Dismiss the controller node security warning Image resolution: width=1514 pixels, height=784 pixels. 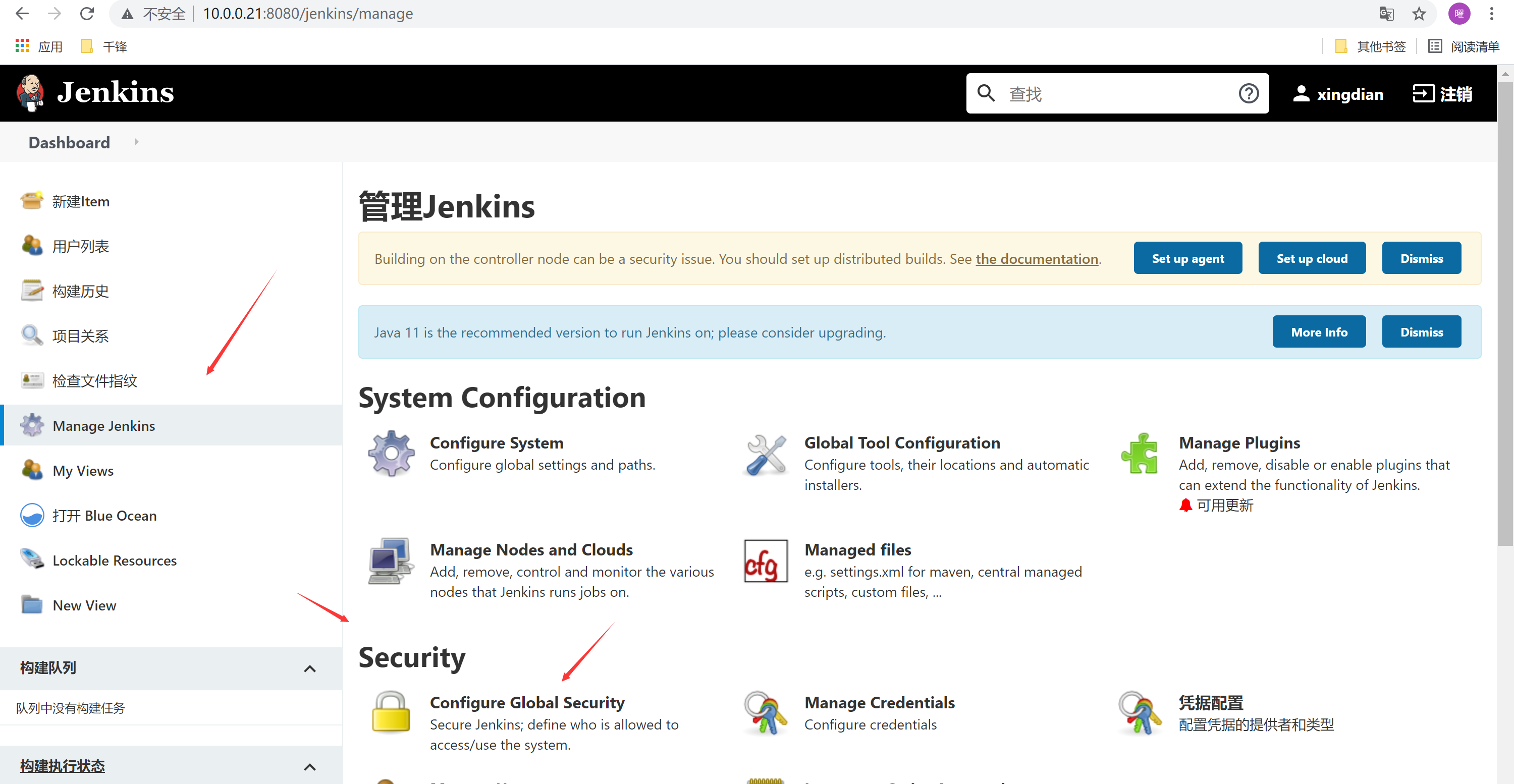(1421, 259)
